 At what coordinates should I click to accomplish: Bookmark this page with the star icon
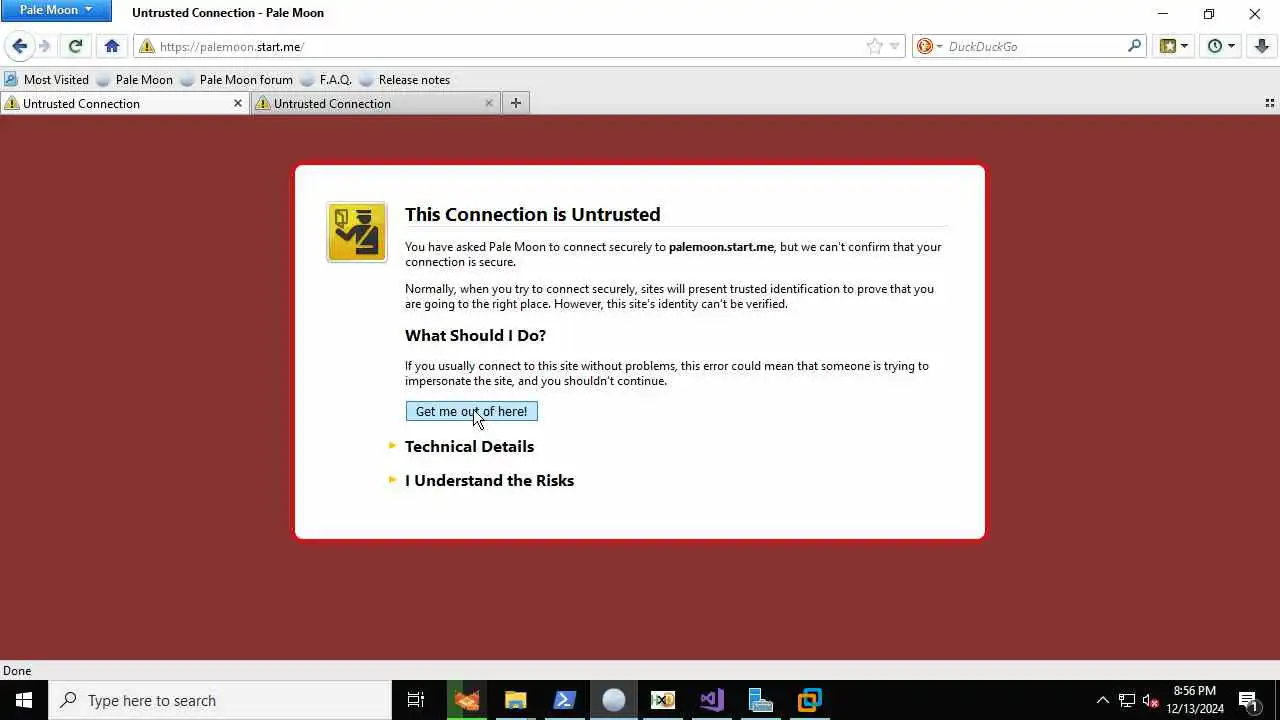coord(875,46)
